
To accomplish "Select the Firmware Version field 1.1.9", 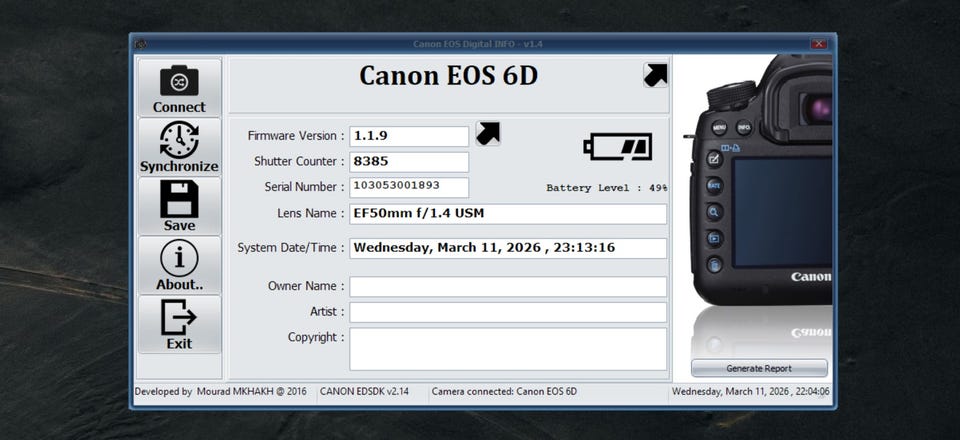I will point(409,136).
